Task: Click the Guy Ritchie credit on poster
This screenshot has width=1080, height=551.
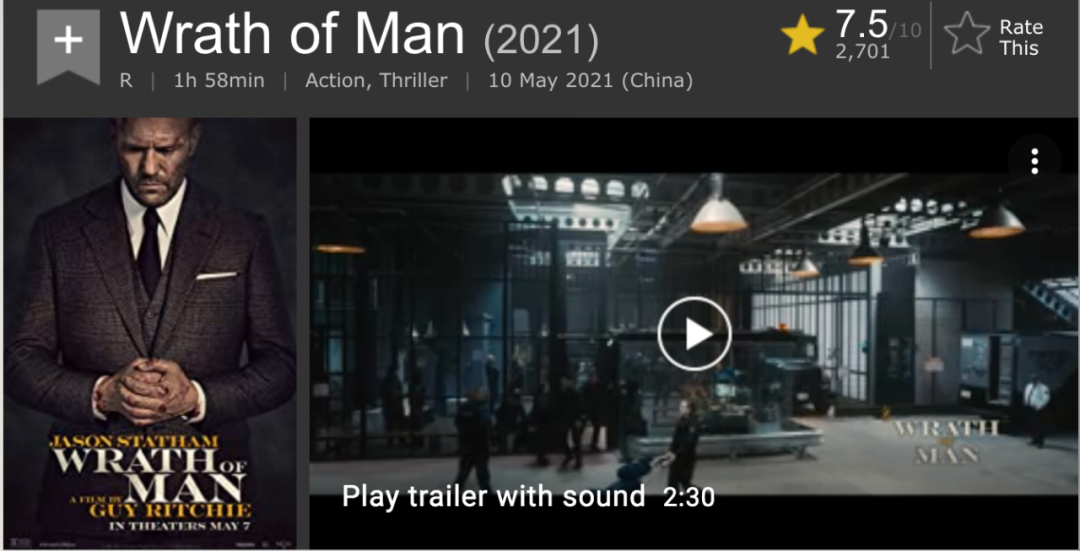Action: [x=169, y=510]
